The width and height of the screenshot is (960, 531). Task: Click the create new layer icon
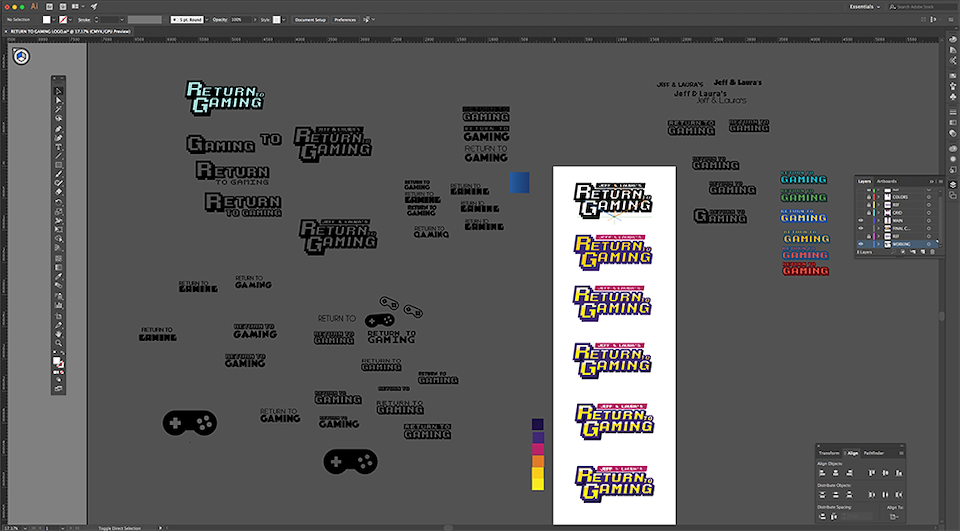pos(925,252)
